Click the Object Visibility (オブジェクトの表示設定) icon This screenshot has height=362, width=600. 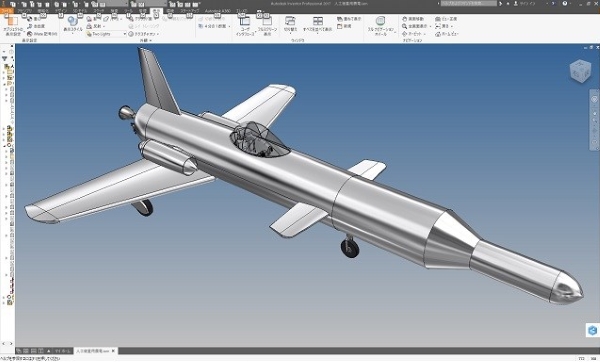pyautogui.click(x=13, y=25)
